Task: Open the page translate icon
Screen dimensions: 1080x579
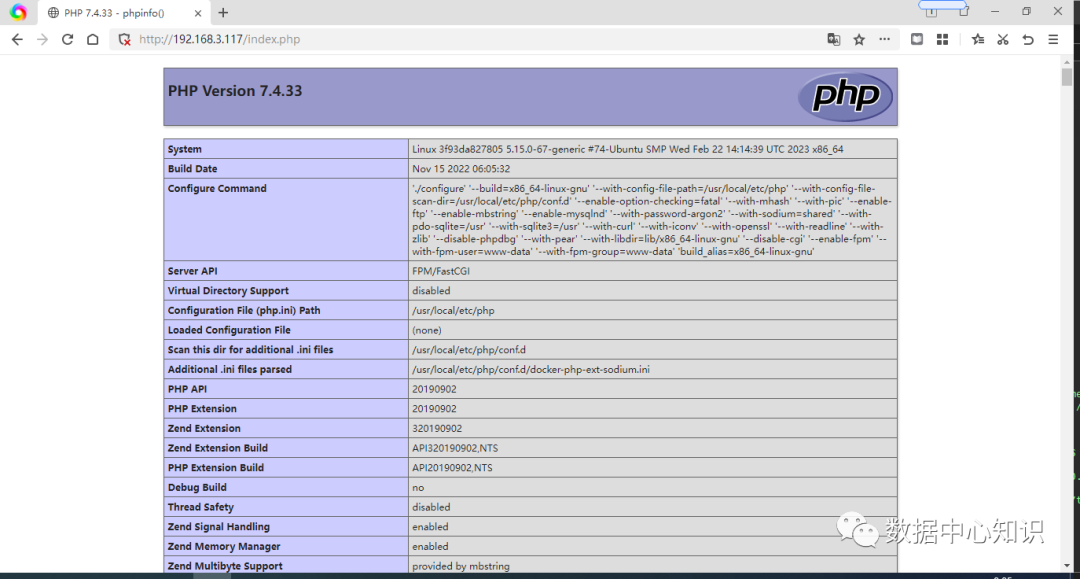Action: point(833,39)
